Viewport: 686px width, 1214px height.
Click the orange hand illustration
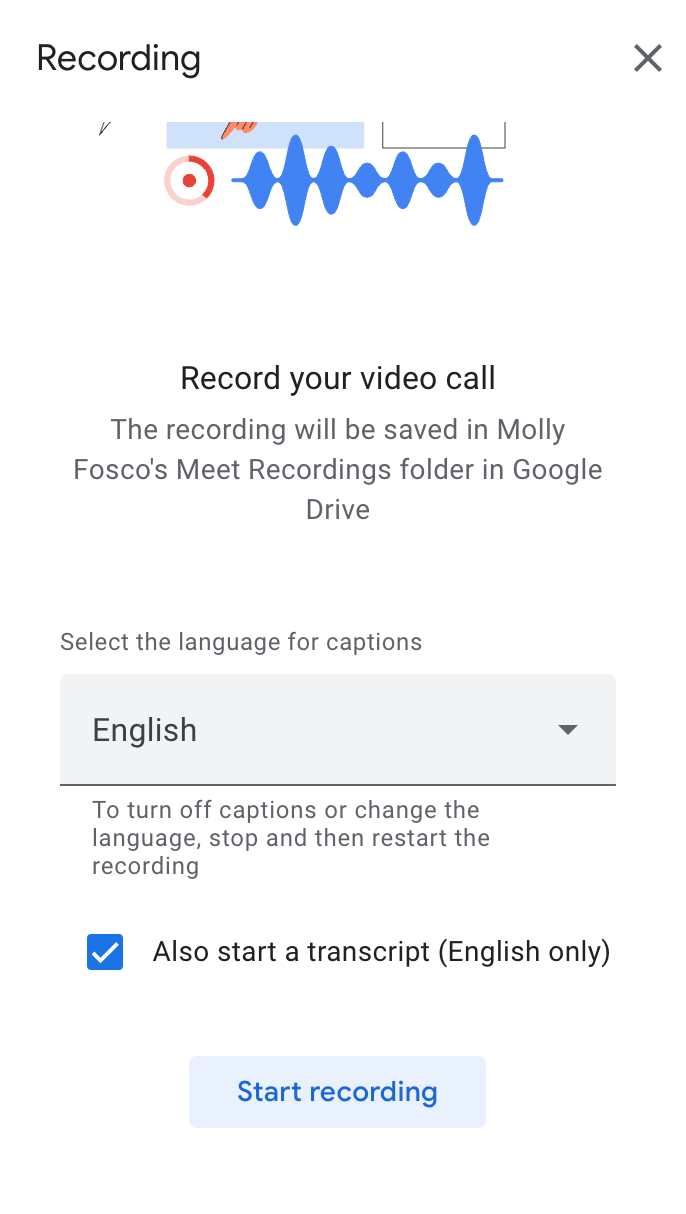[x=240, y=128]
